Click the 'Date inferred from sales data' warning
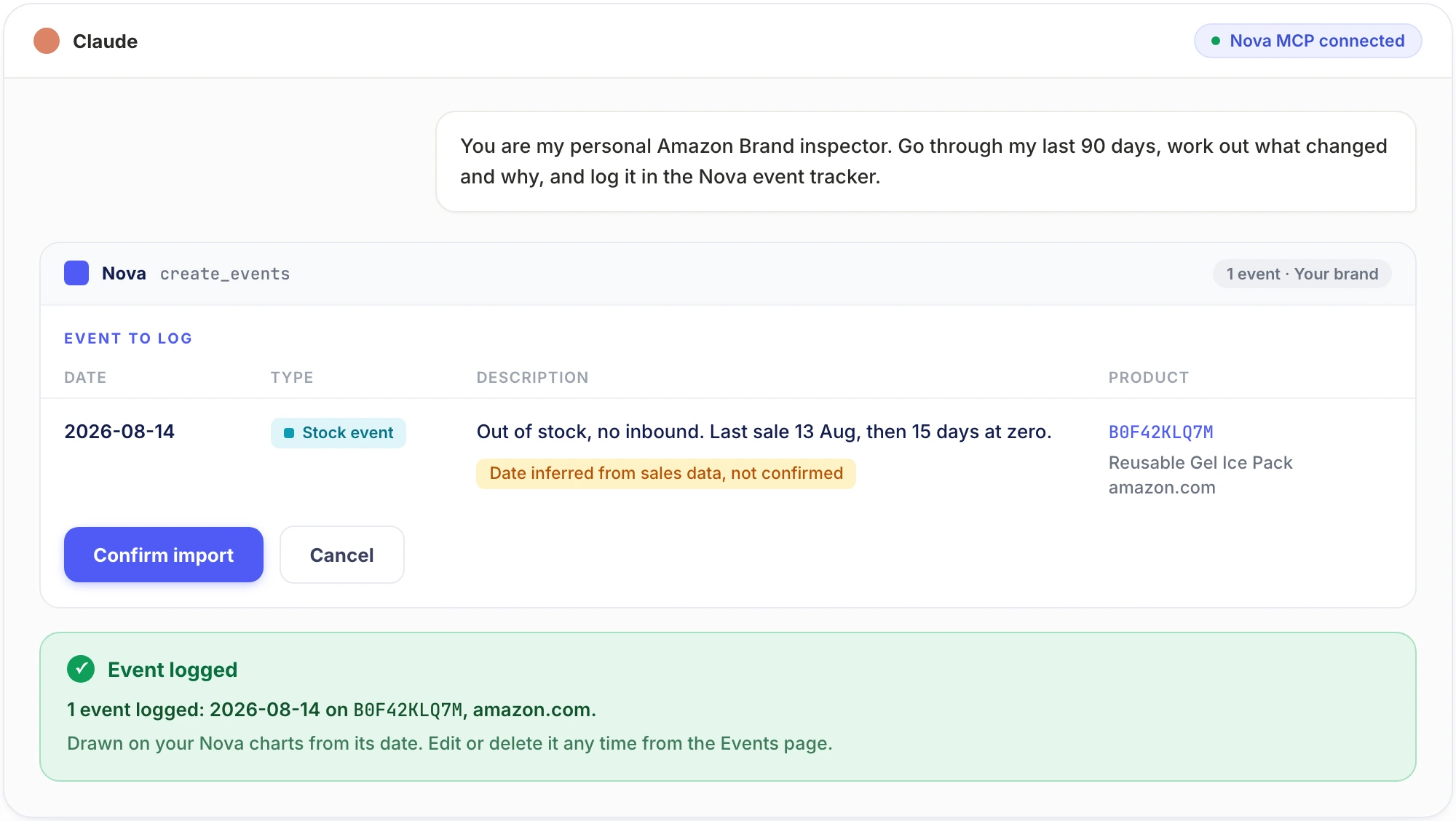Viewport: 1456px width, 821px height. click(666, 473)
